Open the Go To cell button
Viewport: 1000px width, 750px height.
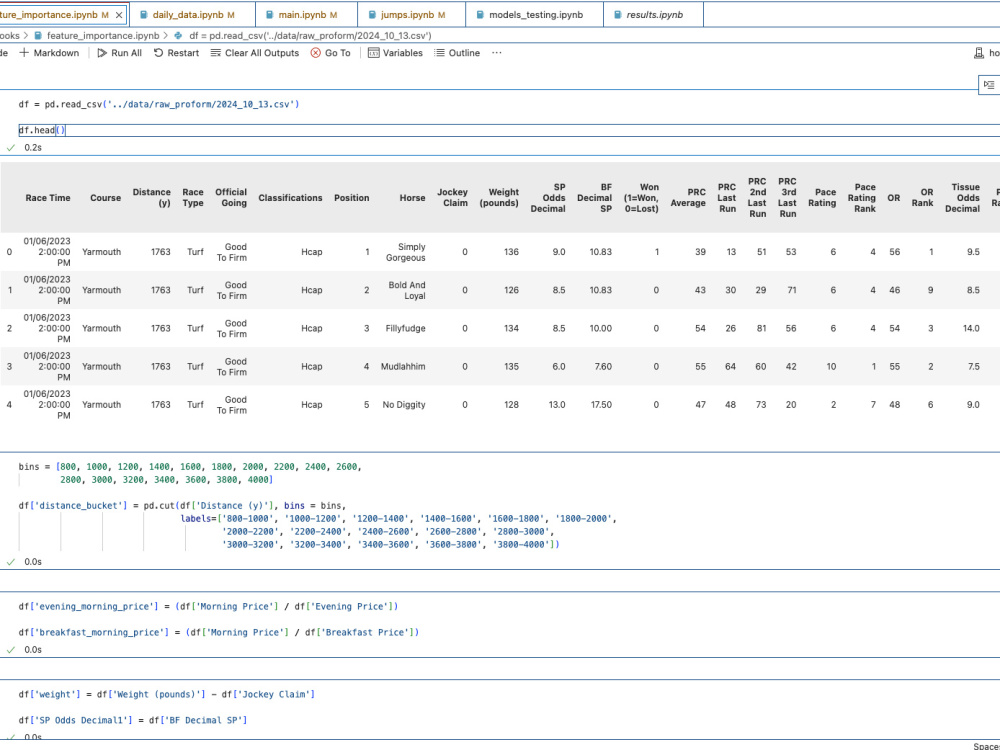click(330, 53)
